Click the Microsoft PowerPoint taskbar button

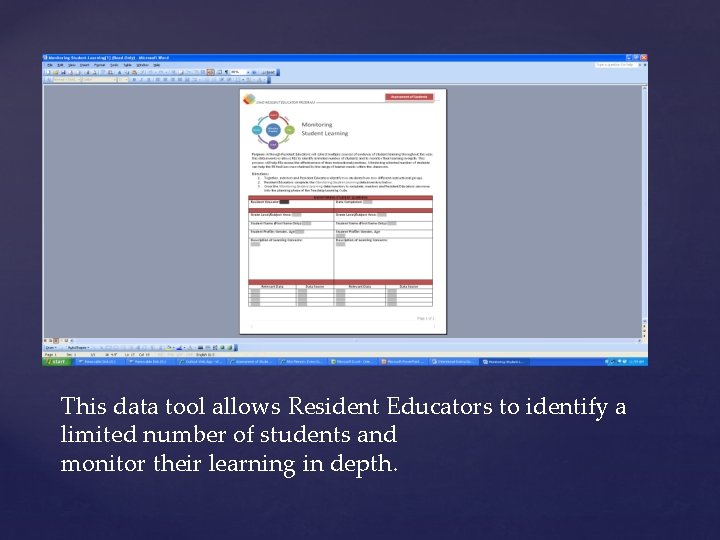(x=403, y=362)
